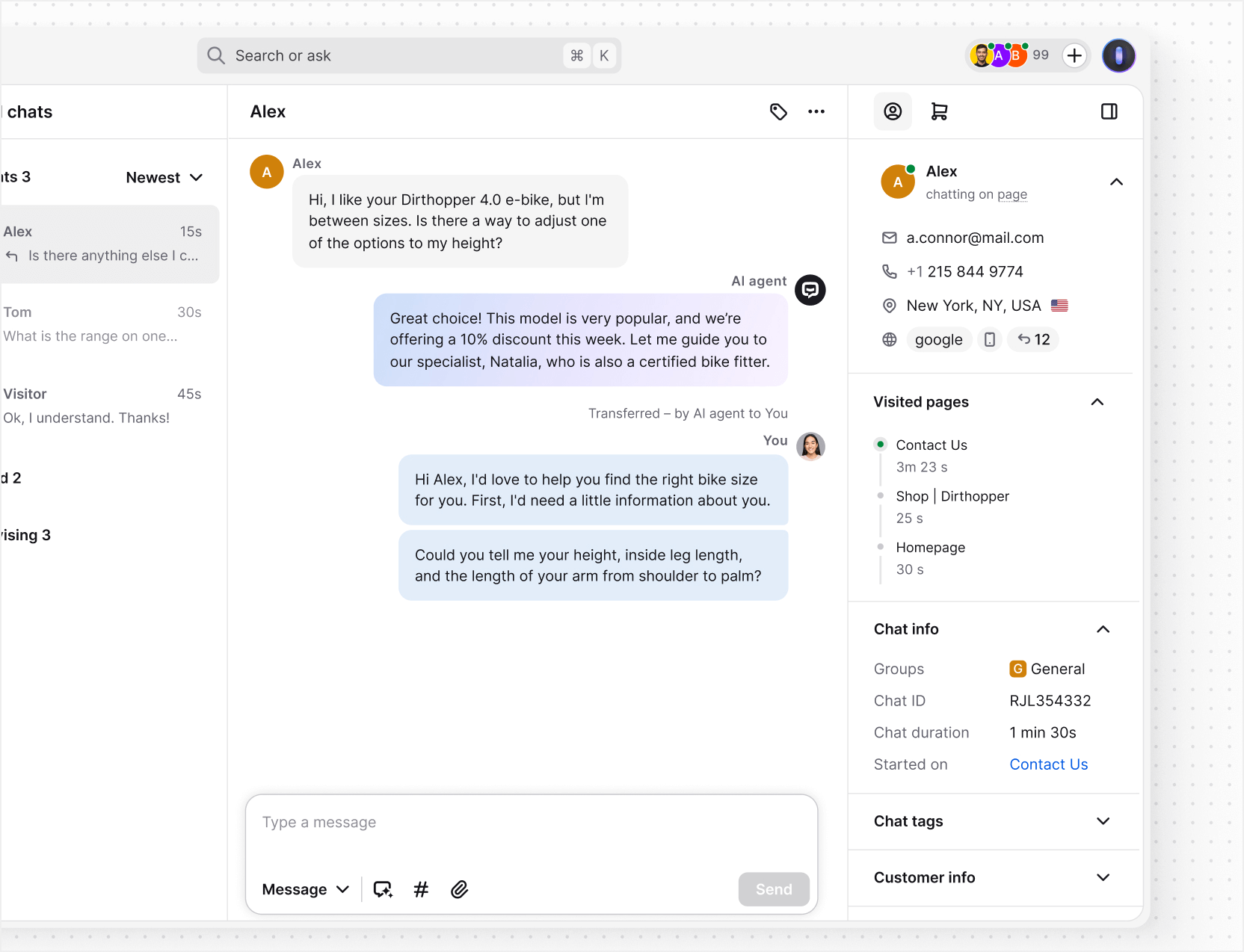Expand the Customer info section
This screenshot has height=952, width=1244.
click(x=1103, y=877)
